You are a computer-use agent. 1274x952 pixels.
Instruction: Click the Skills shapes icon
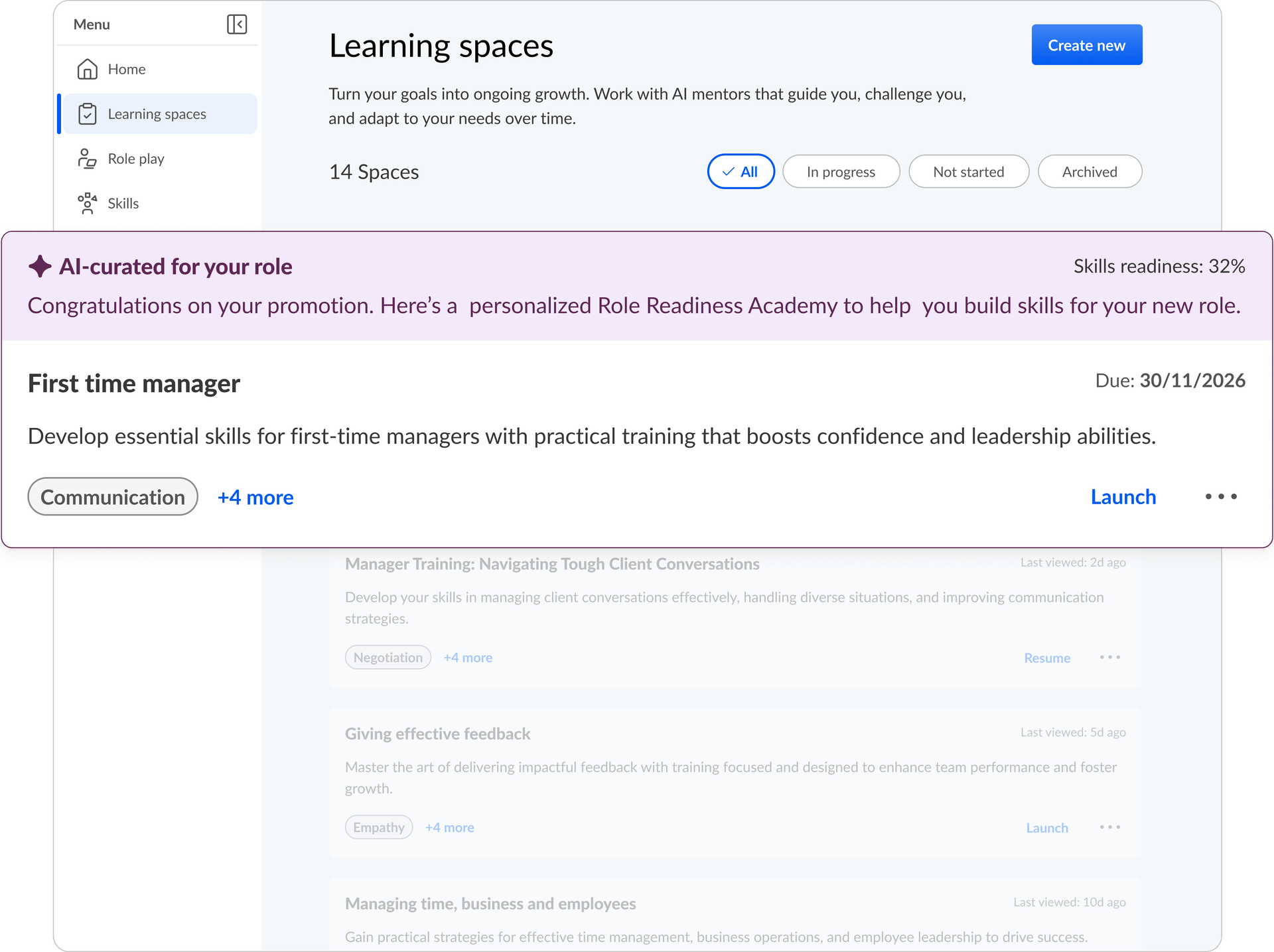coord(88,203)
